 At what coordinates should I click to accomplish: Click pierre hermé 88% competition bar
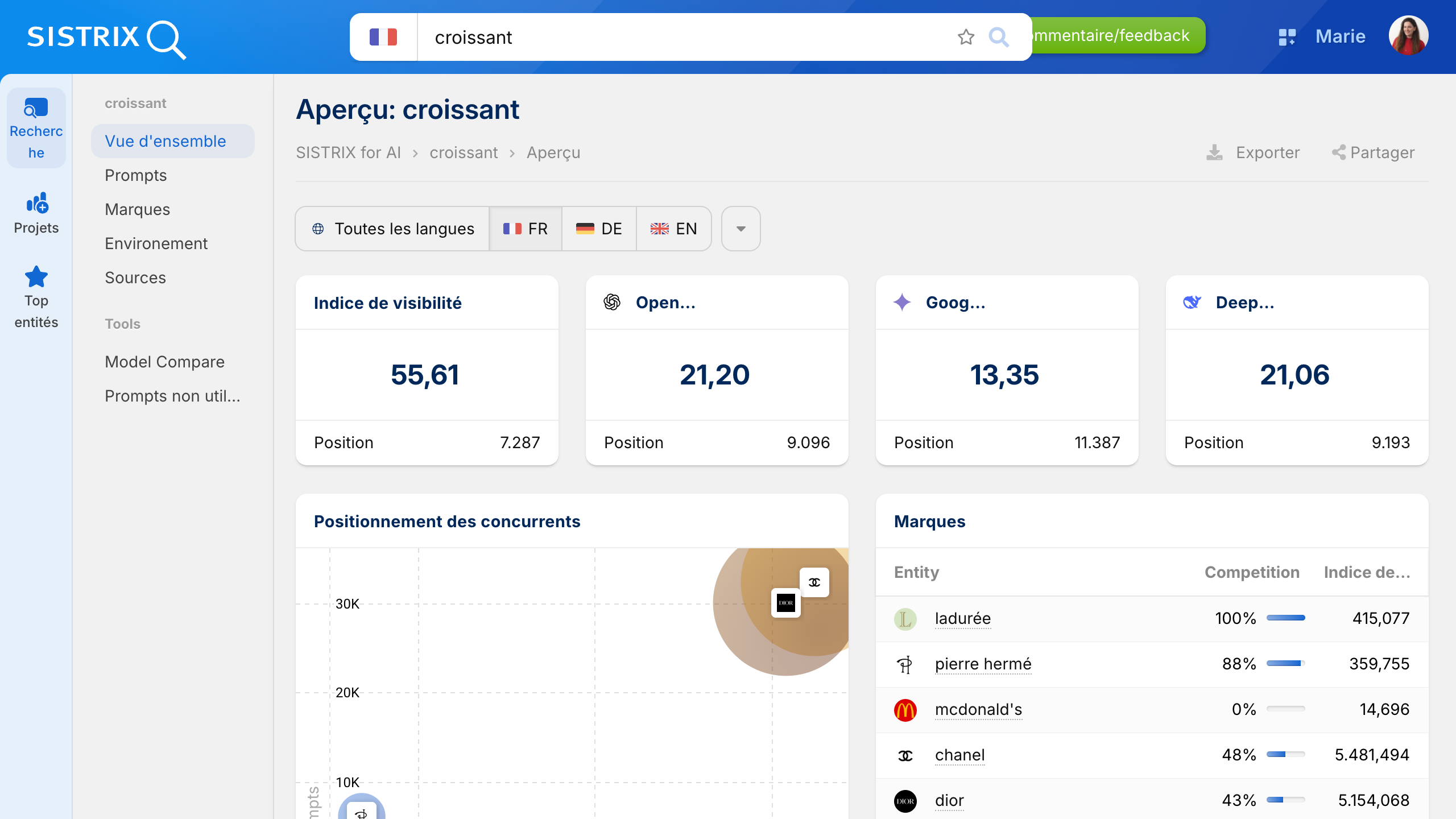click(x=1286, y=663)
